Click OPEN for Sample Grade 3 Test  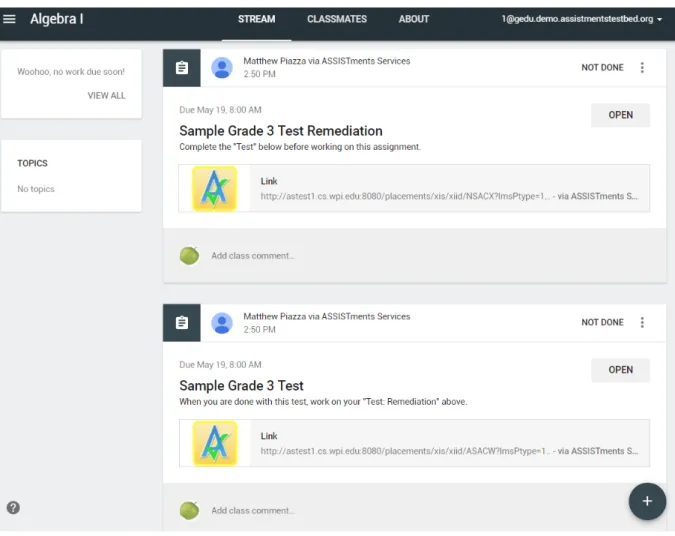(x=620, y=370)
